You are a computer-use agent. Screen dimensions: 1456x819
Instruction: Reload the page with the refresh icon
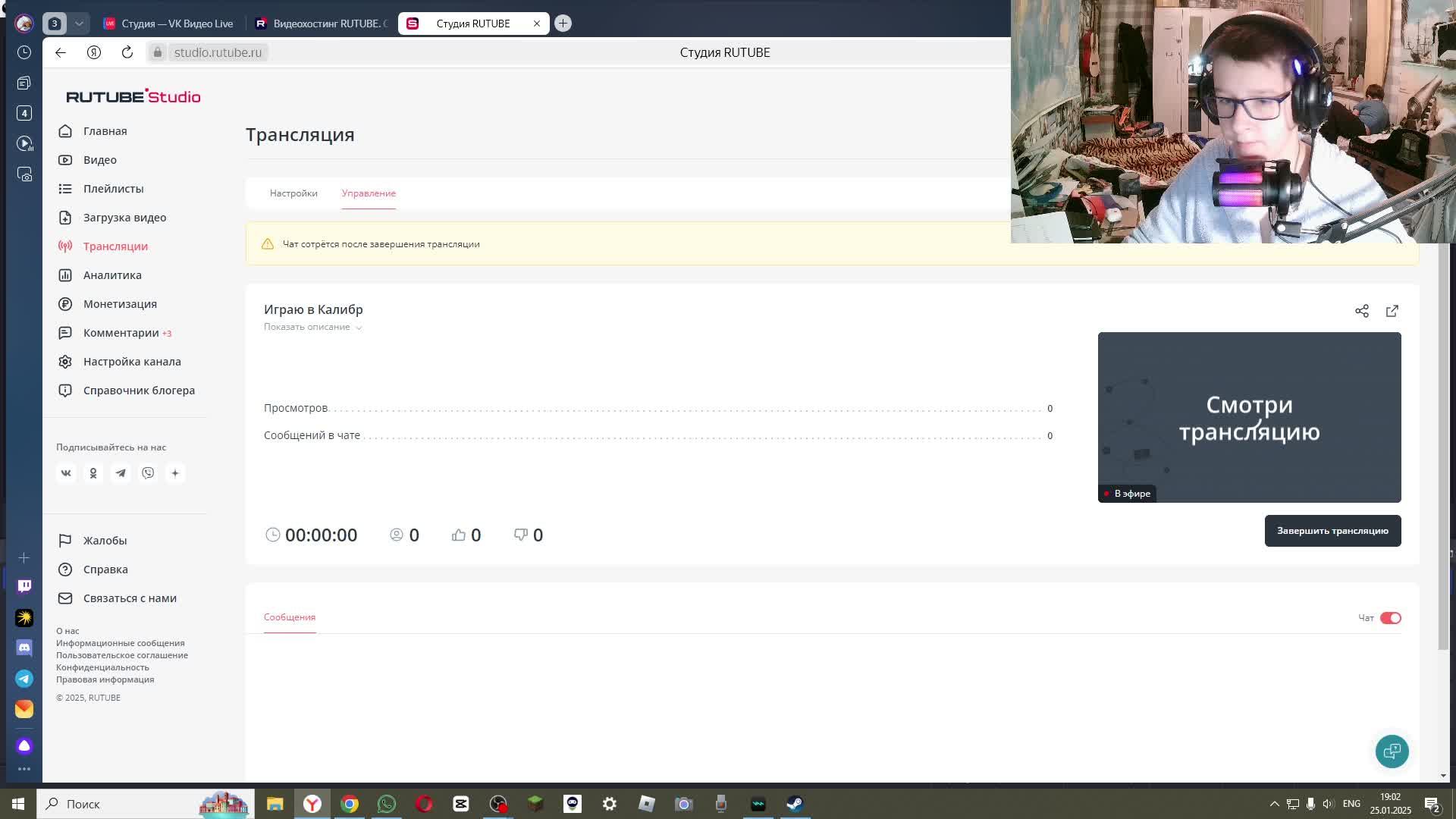coord(127,52)
